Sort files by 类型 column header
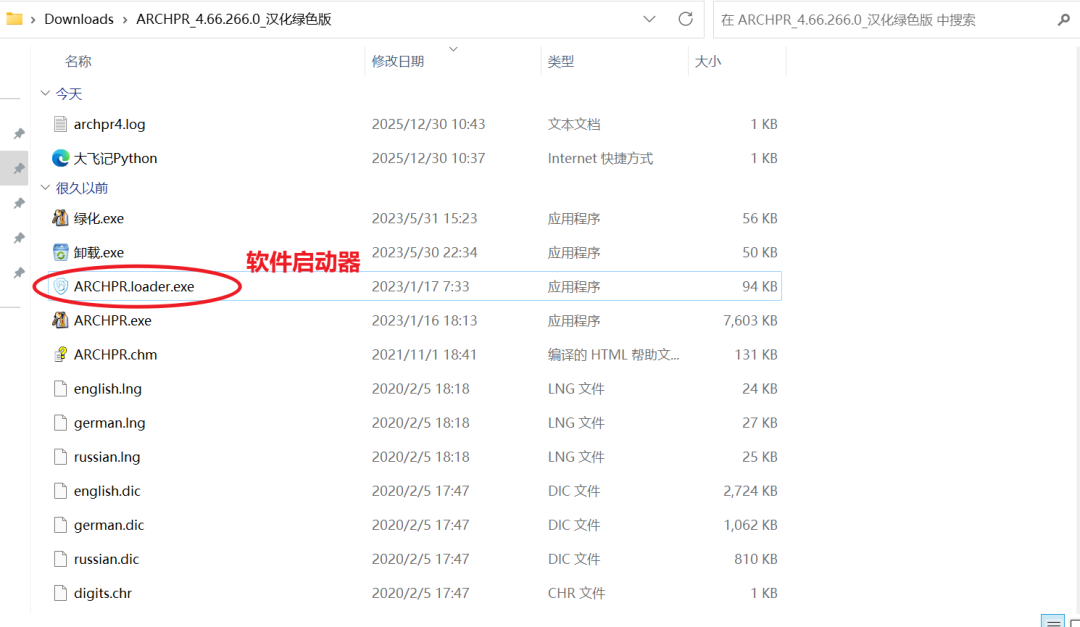Screen dimensions: 1080x627 561,61
